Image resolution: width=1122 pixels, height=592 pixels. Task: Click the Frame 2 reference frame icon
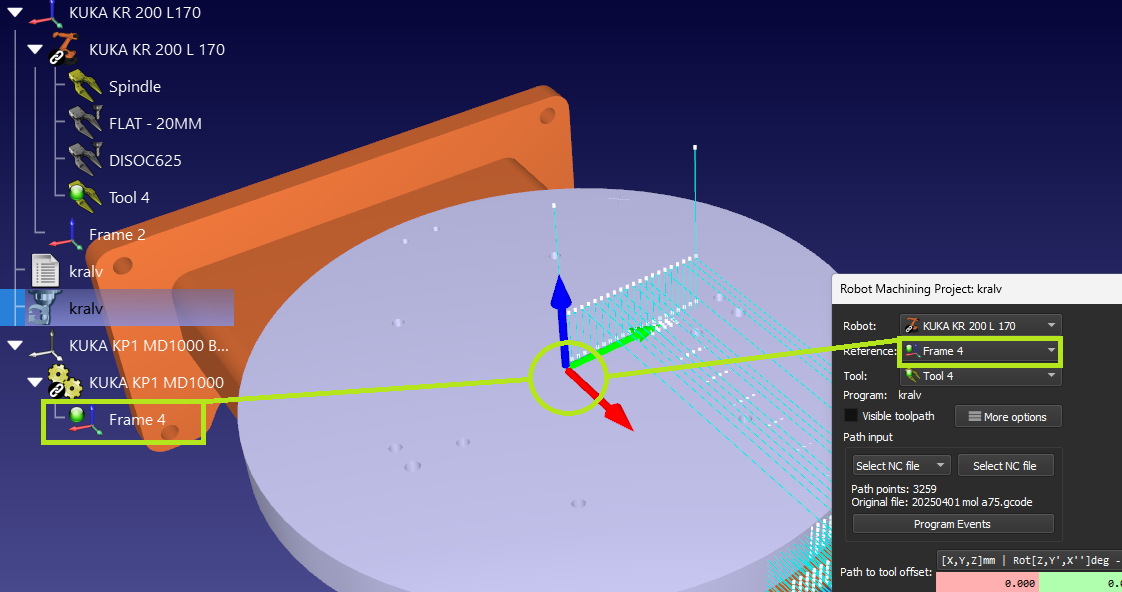(66, 234)
